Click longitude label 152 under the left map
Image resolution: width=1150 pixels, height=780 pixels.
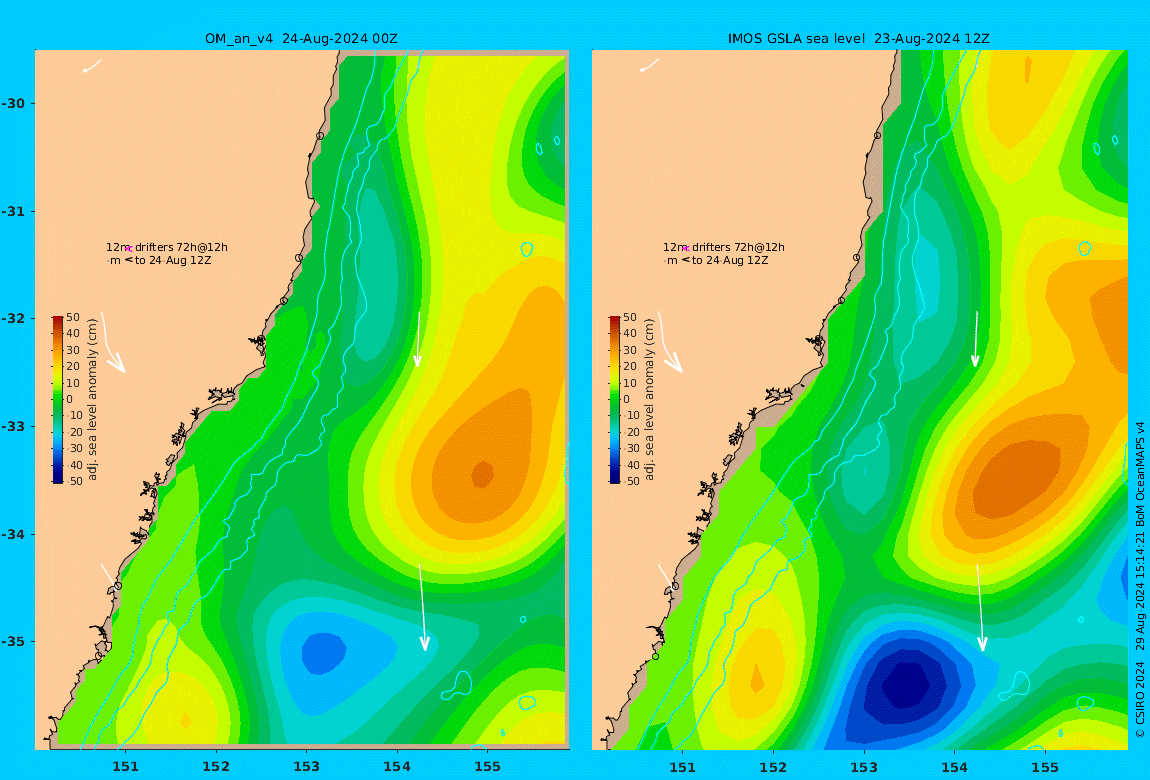pos(216,767)
